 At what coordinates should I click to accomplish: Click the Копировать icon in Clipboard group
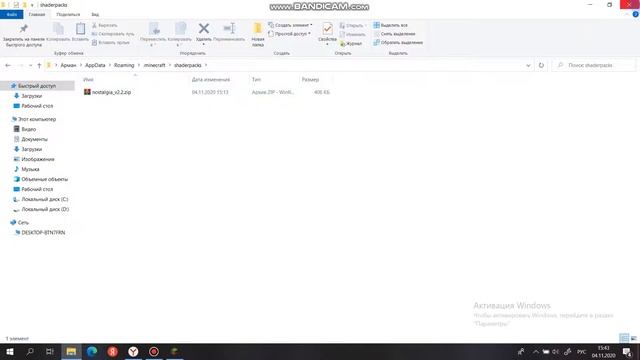click(x=58, y=32)
